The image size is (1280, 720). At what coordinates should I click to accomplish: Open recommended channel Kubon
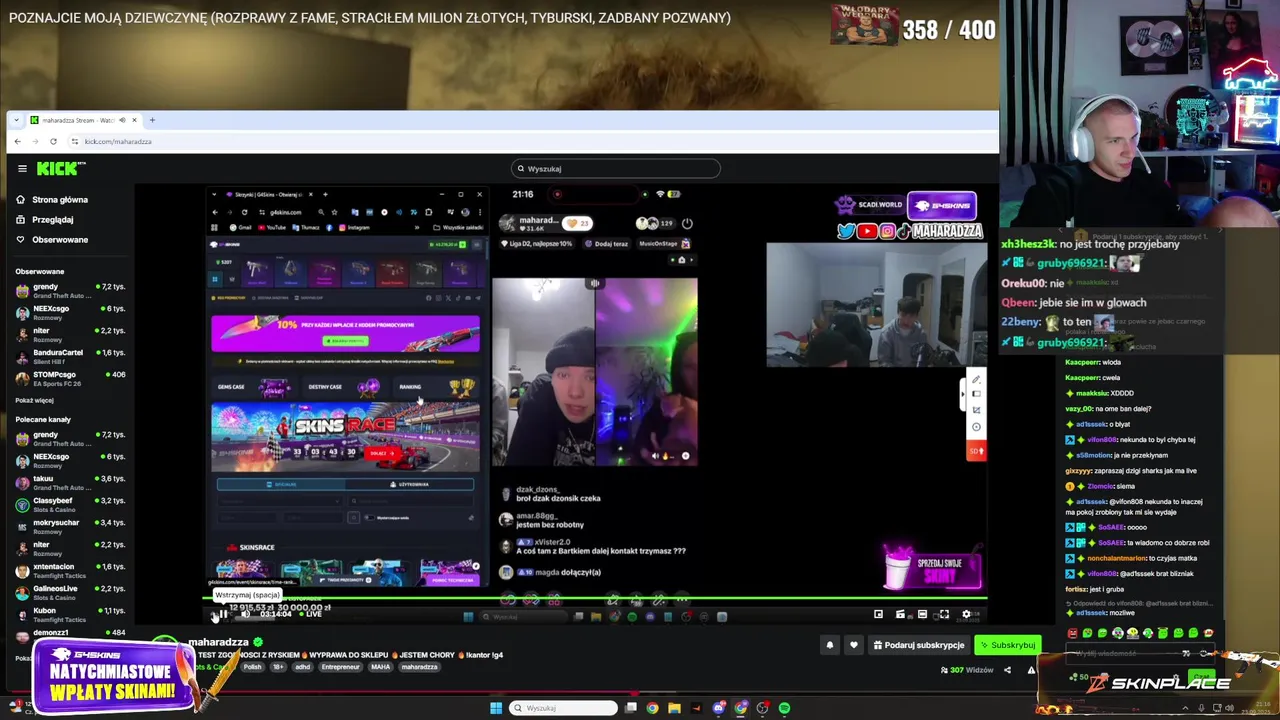[70, 614]
